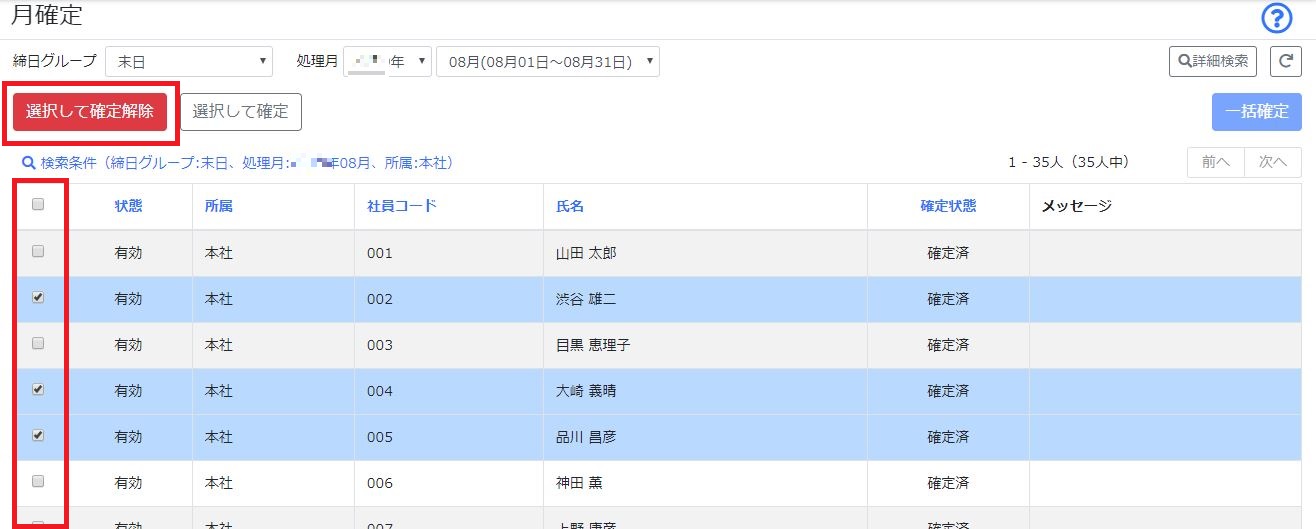Click the blue 一括確定 button
This screenshot has height=529, width=1316.
tap(1256, 111)
